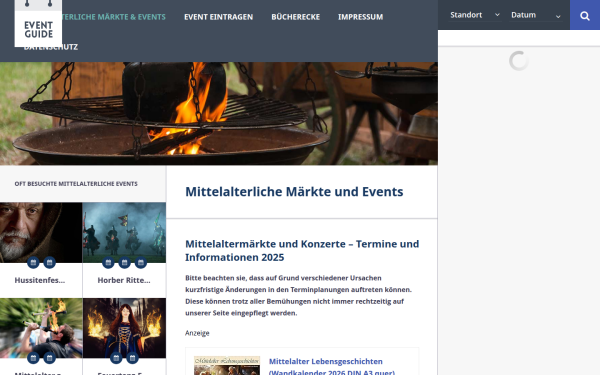Click the Anzeige label
600x375 pixels.
pos(197,333)
